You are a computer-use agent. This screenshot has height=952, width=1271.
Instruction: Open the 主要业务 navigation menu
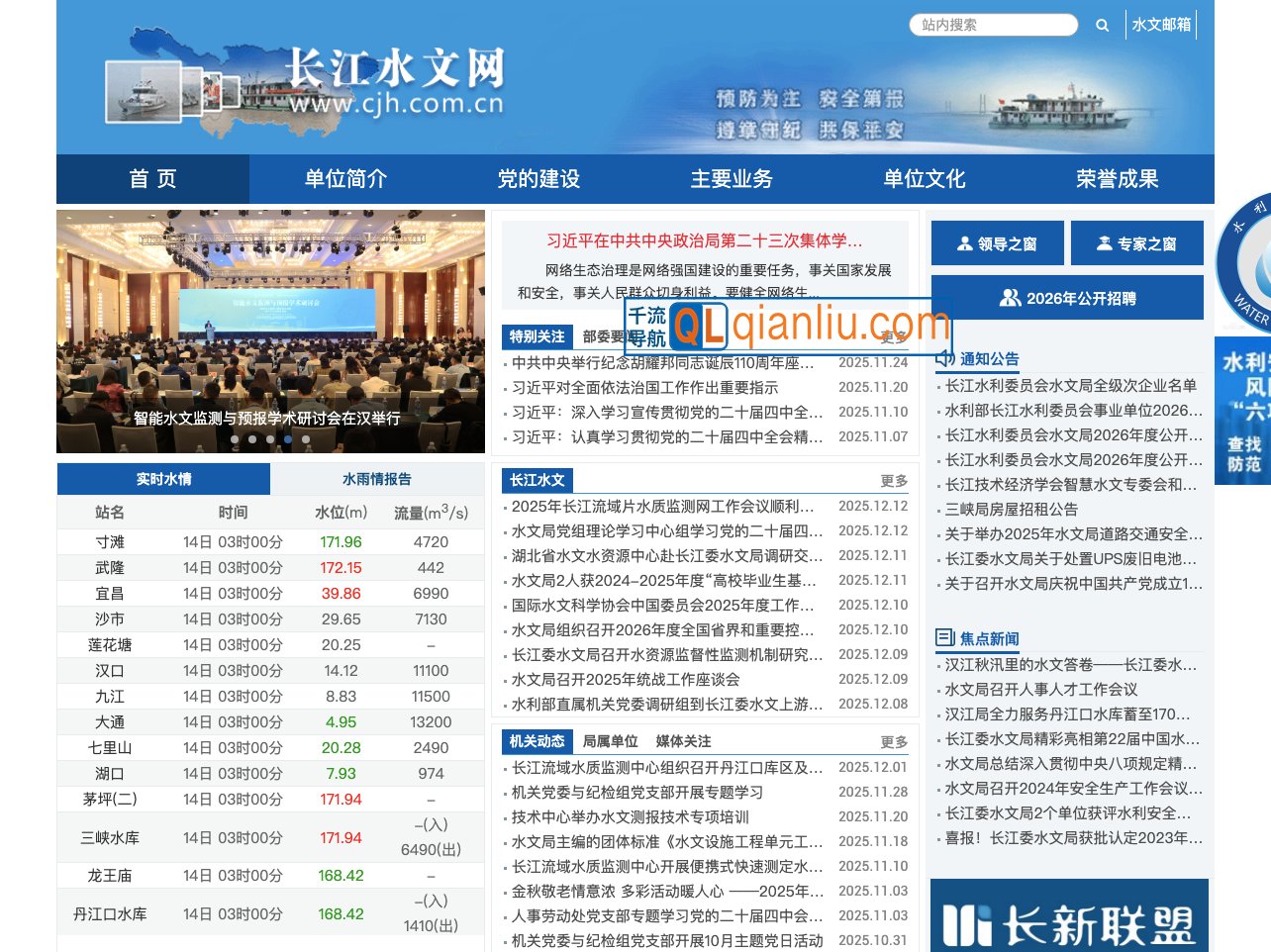pos(732,179)
